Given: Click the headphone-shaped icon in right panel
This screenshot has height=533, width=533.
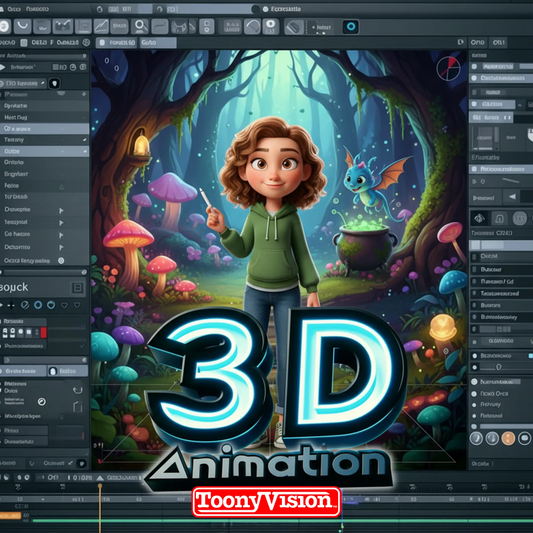Looking at the screenshot, I should click(x=499, y=219).
